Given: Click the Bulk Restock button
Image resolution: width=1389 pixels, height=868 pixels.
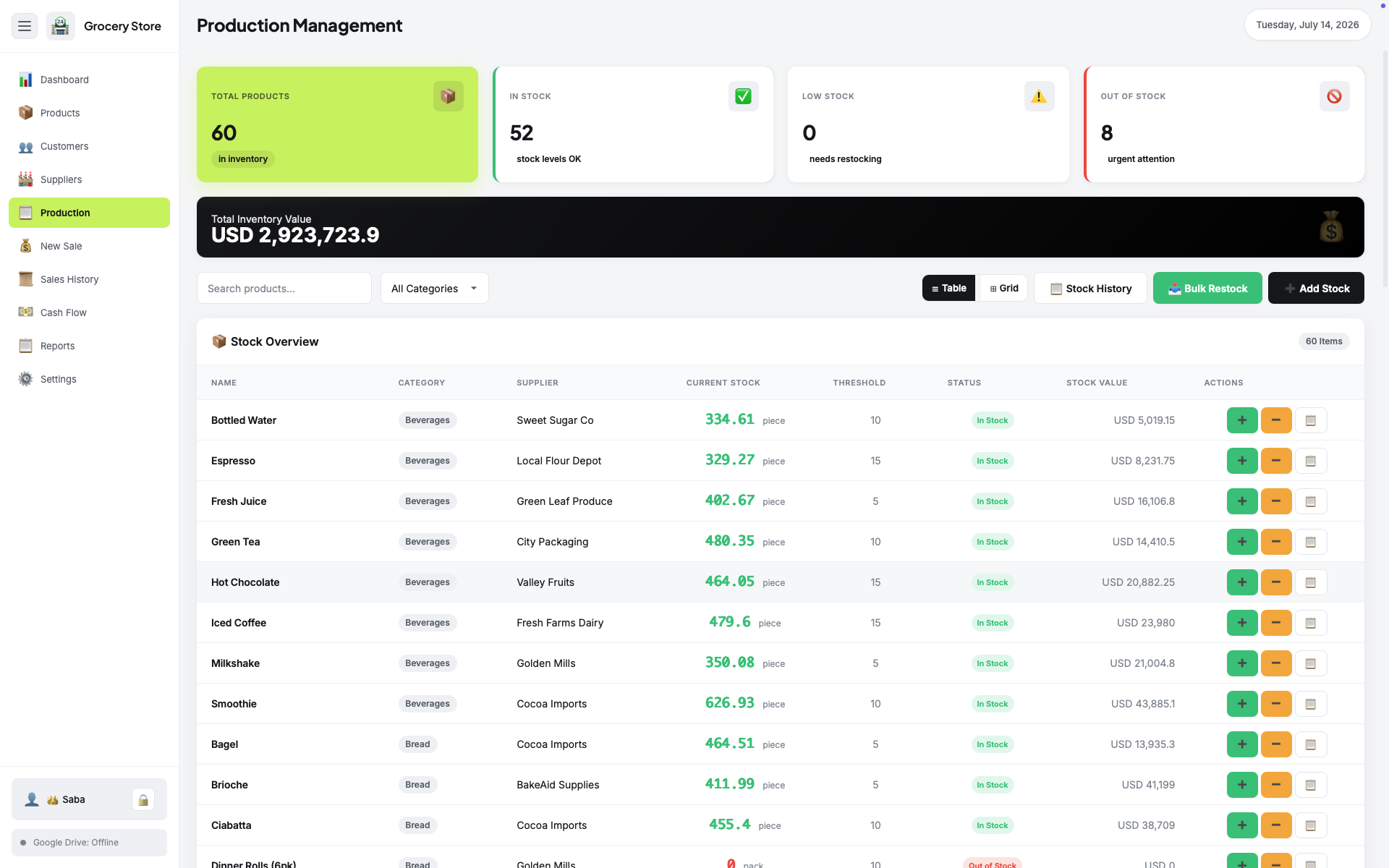Looking at the screenshot, I should pos(1207,288).
